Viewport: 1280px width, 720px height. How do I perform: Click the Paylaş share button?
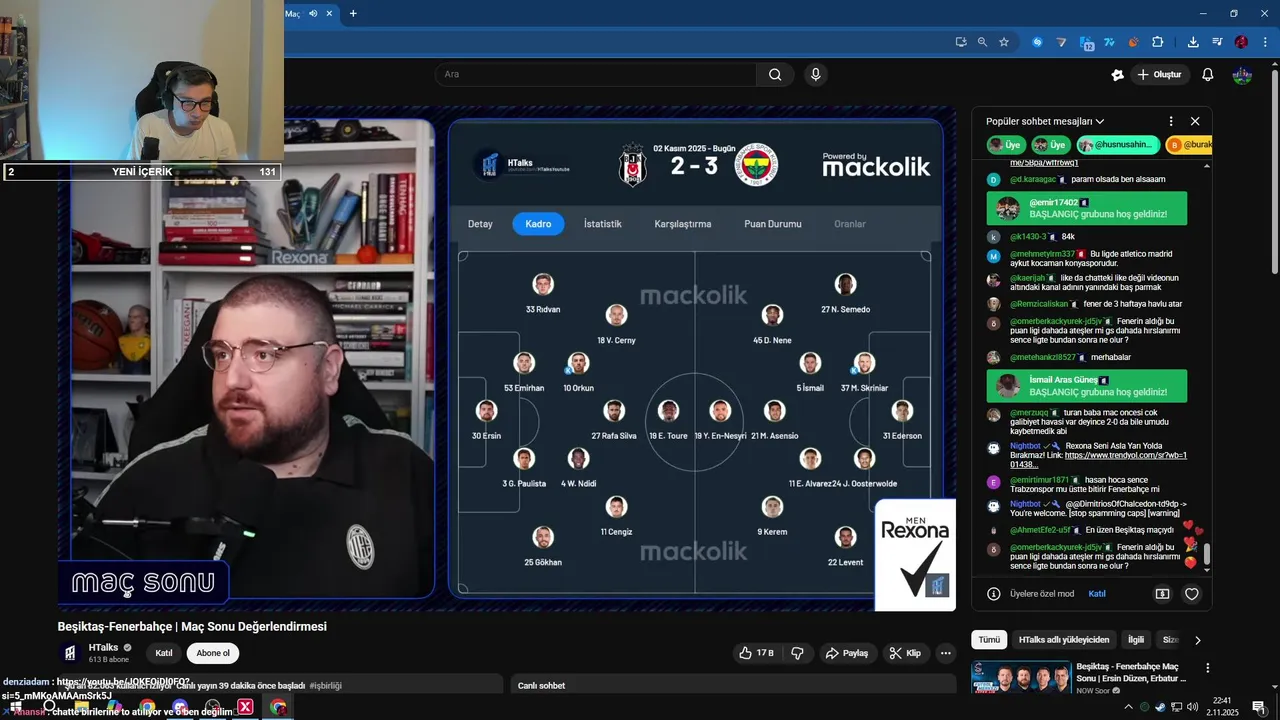coord(846,653)
